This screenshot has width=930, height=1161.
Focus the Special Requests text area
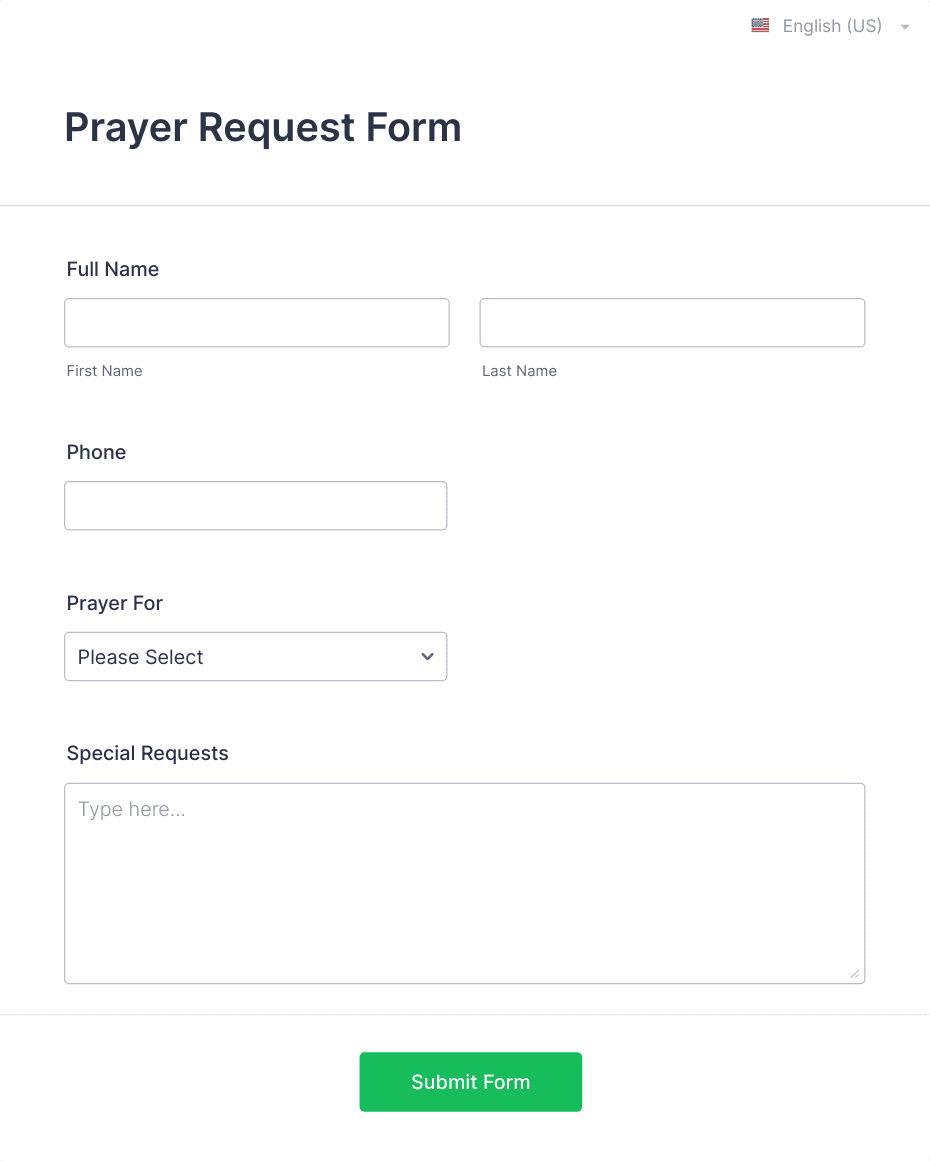(464, 880)
